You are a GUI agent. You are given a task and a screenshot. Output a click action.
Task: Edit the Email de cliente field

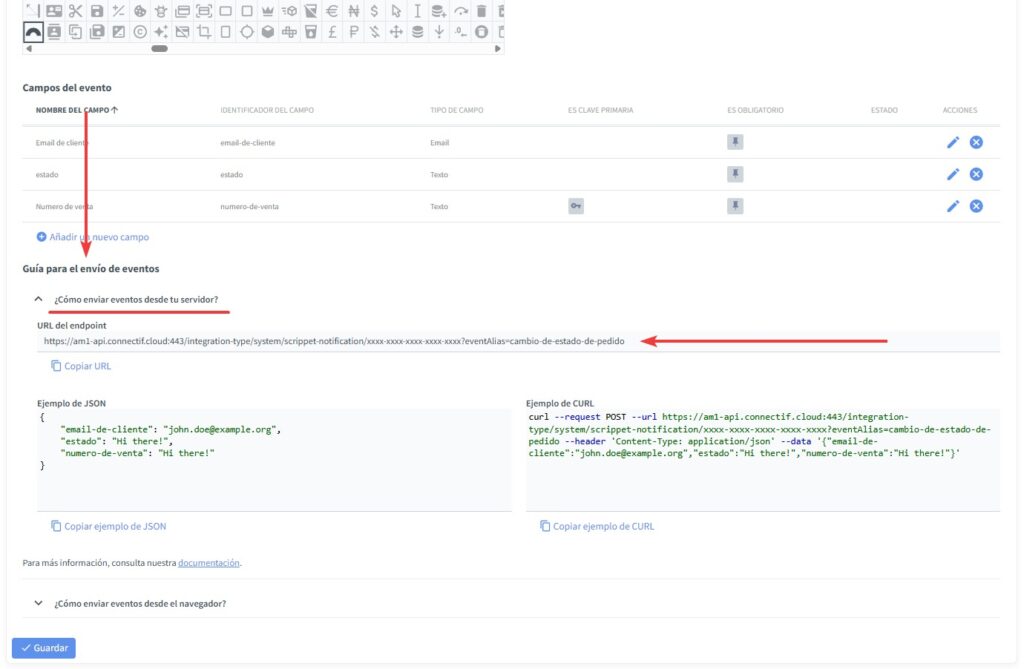(x=953, y=142)
